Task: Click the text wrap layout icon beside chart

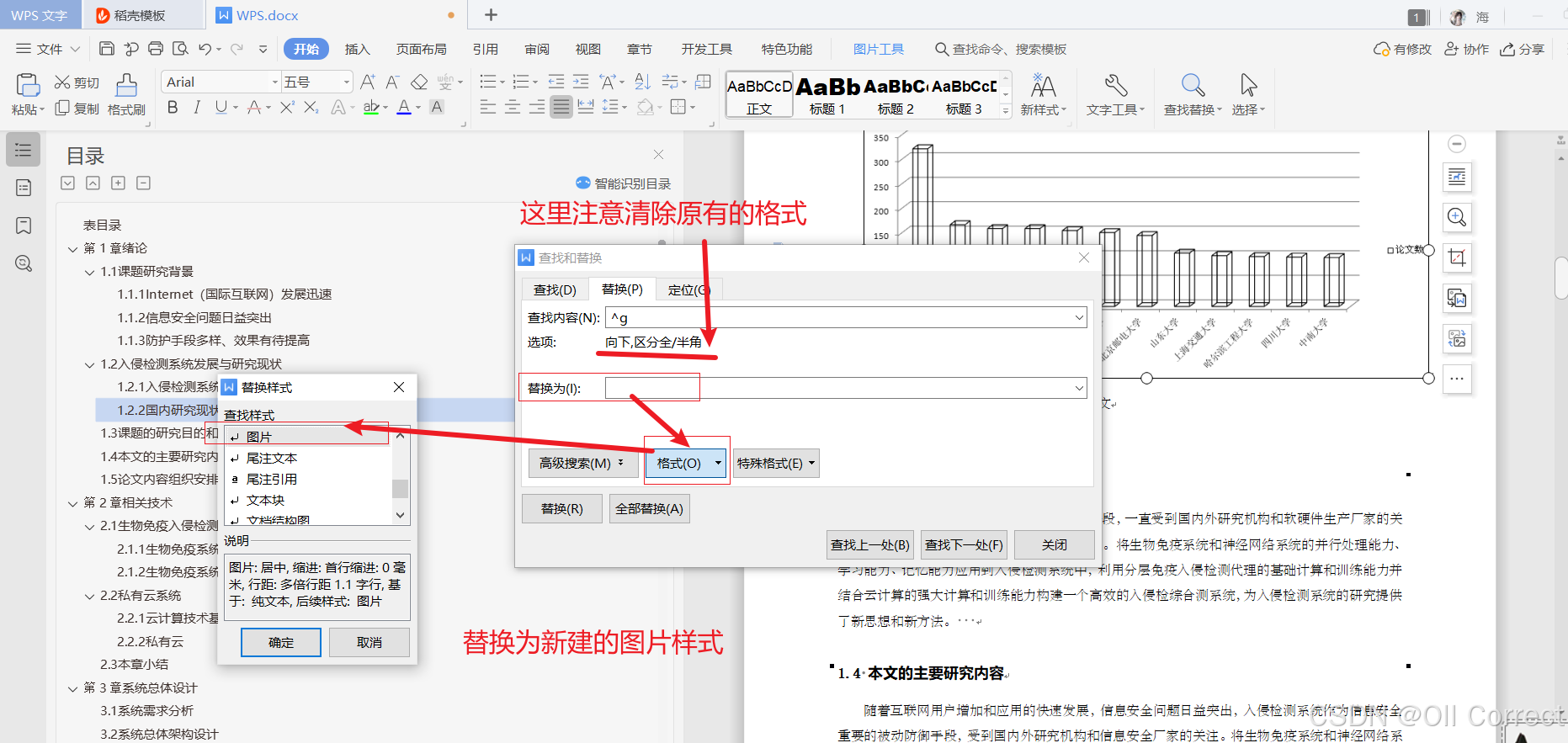Action: tap(1457, 177)
